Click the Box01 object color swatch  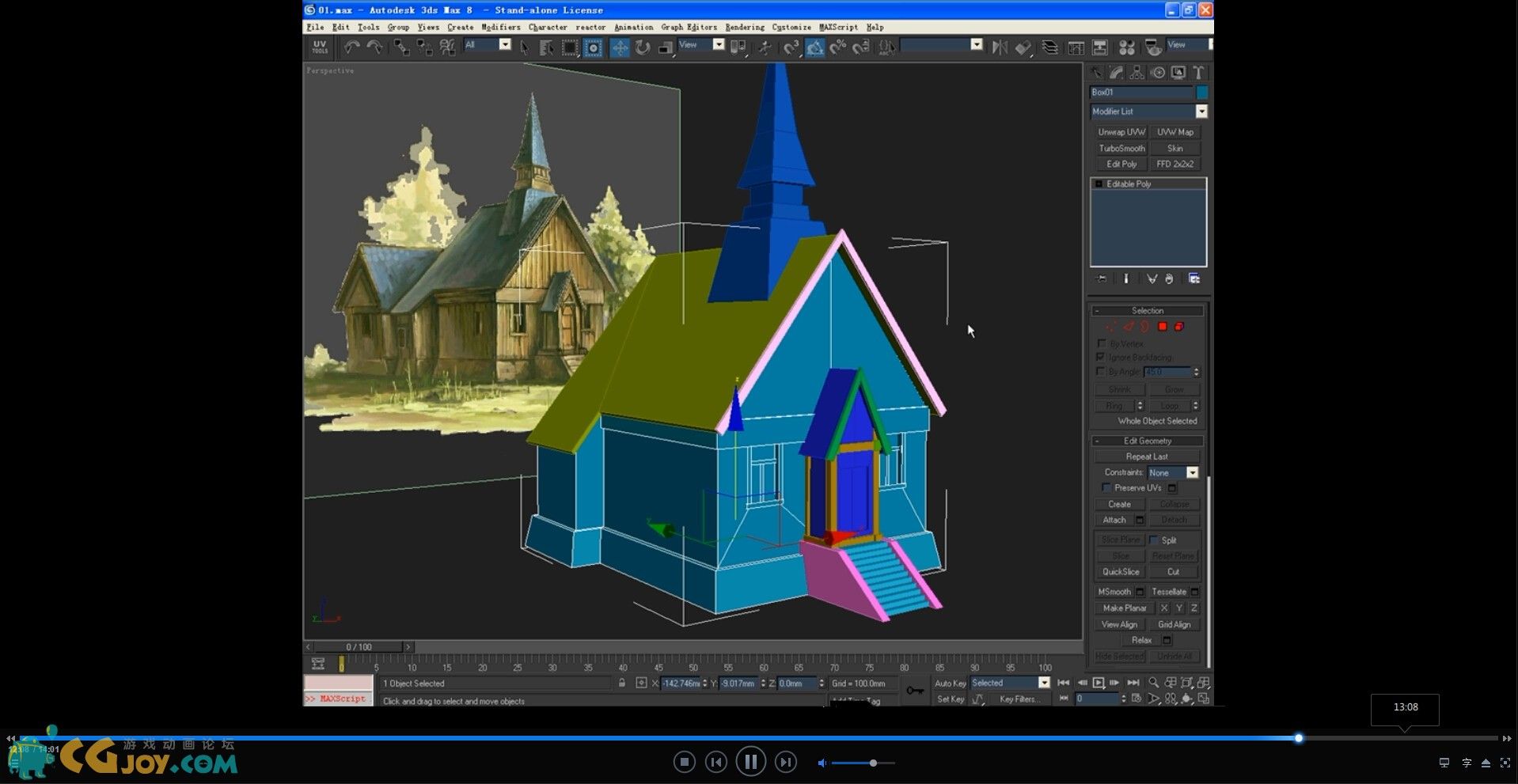click(x=1202, y=93)
